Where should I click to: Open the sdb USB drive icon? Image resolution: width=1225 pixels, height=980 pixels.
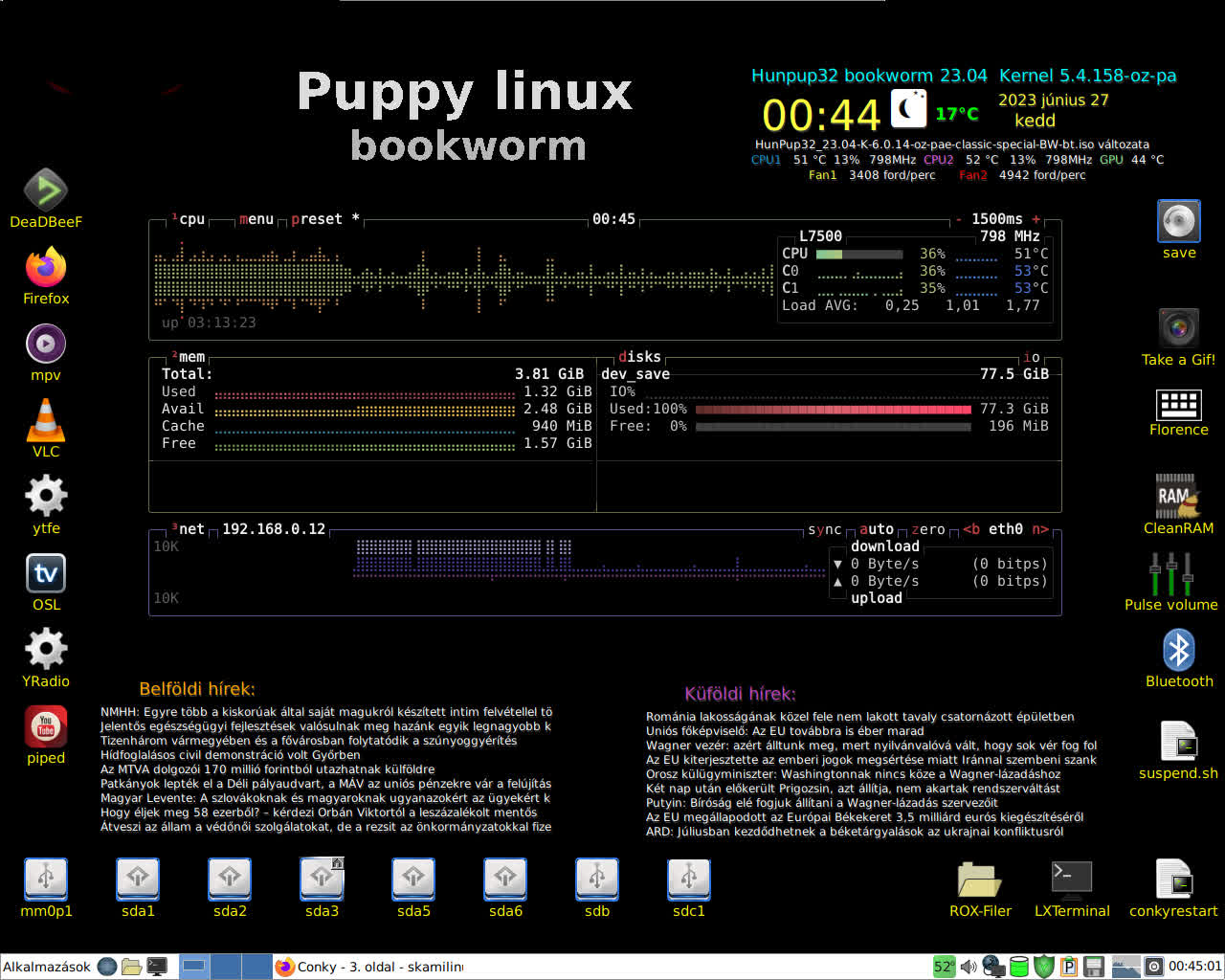(x=597, y=880)
